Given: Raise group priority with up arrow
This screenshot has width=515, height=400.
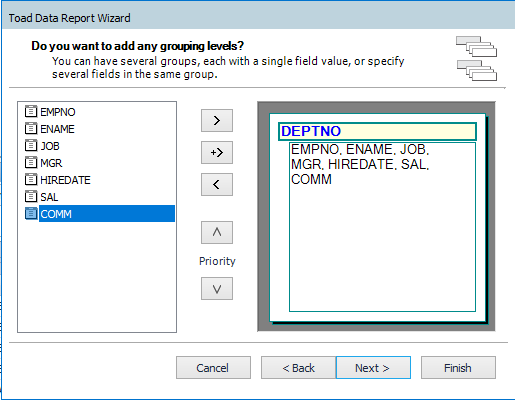Looking at the screenshot, I should click(217, 232).
